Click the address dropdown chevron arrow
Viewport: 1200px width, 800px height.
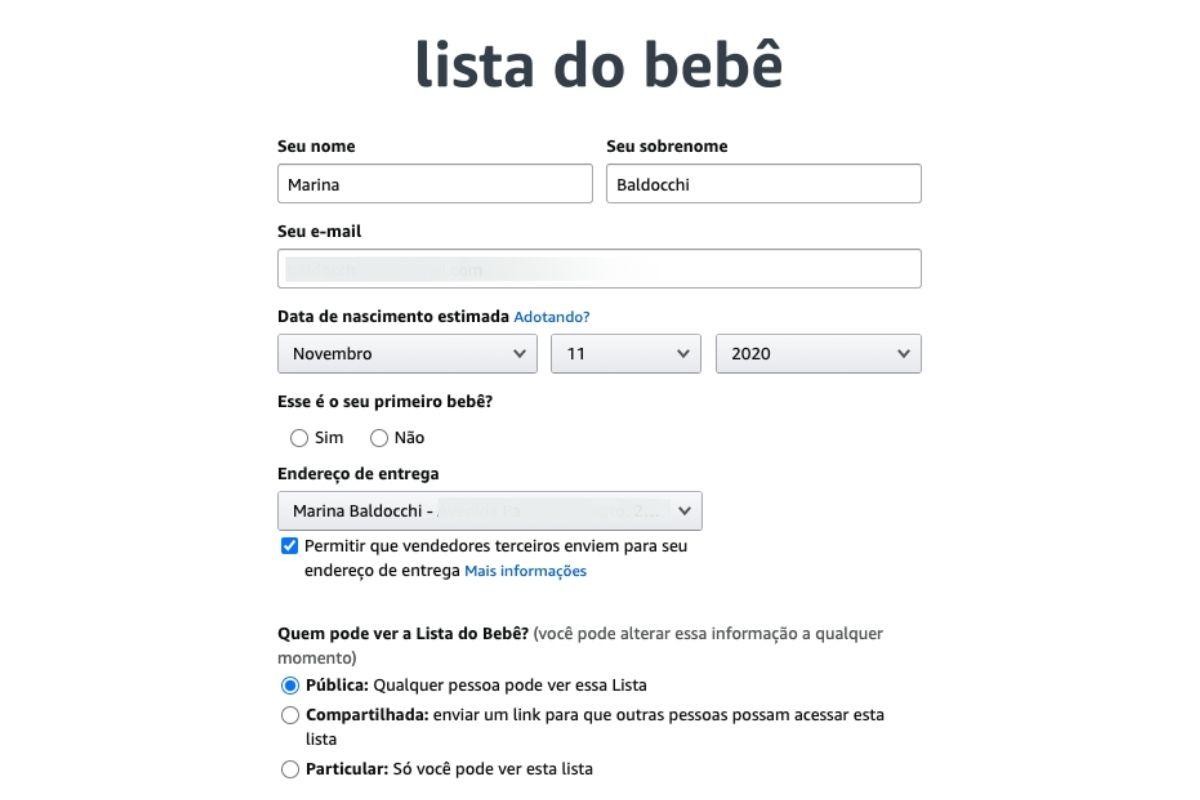pos(684,511)
